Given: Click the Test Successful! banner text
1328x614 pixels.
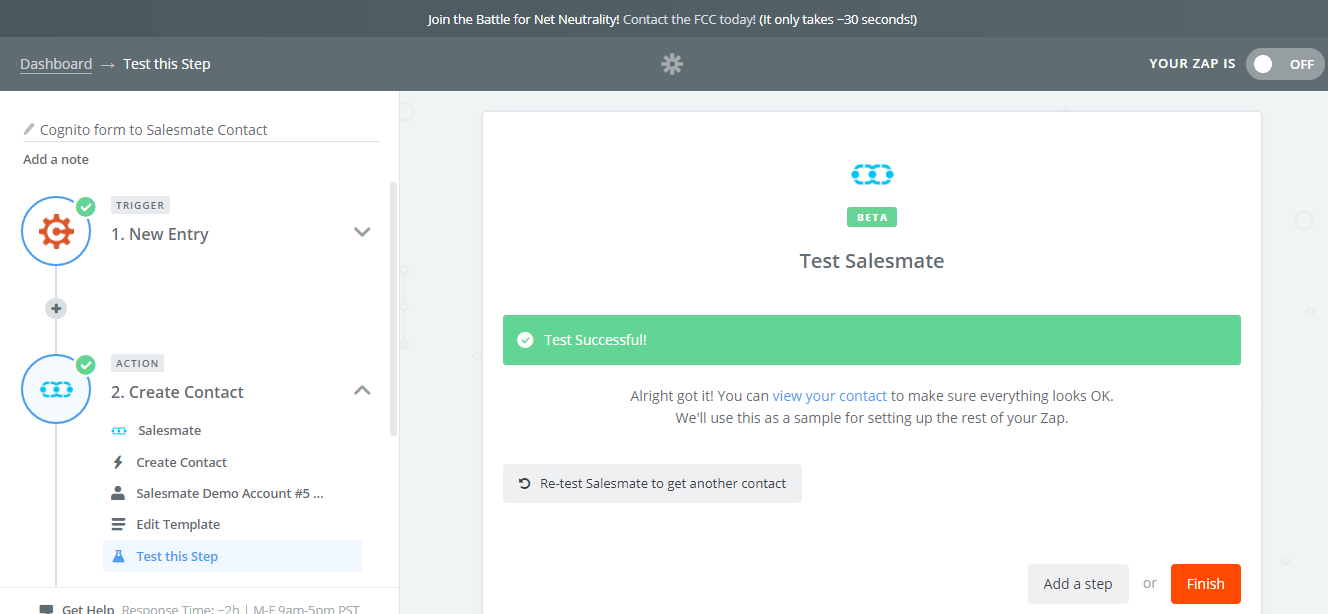Looking at the screenshot, I should coord(596,340).
